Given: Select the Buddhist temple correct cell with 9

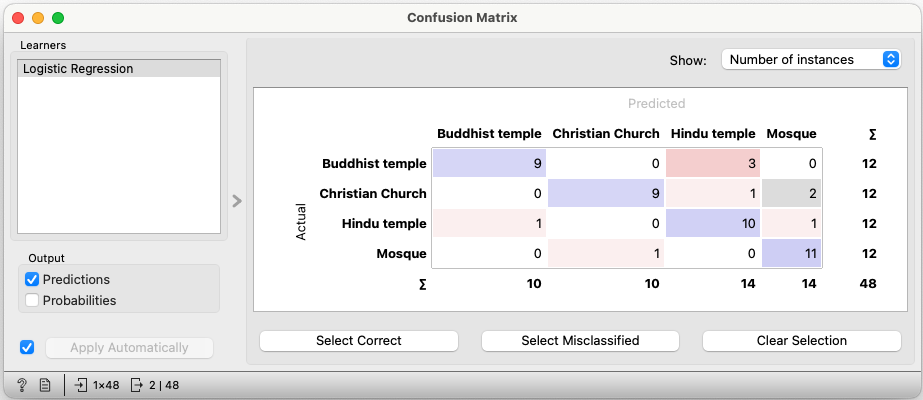Looking at the screenshot, I should tap(489, 164).
